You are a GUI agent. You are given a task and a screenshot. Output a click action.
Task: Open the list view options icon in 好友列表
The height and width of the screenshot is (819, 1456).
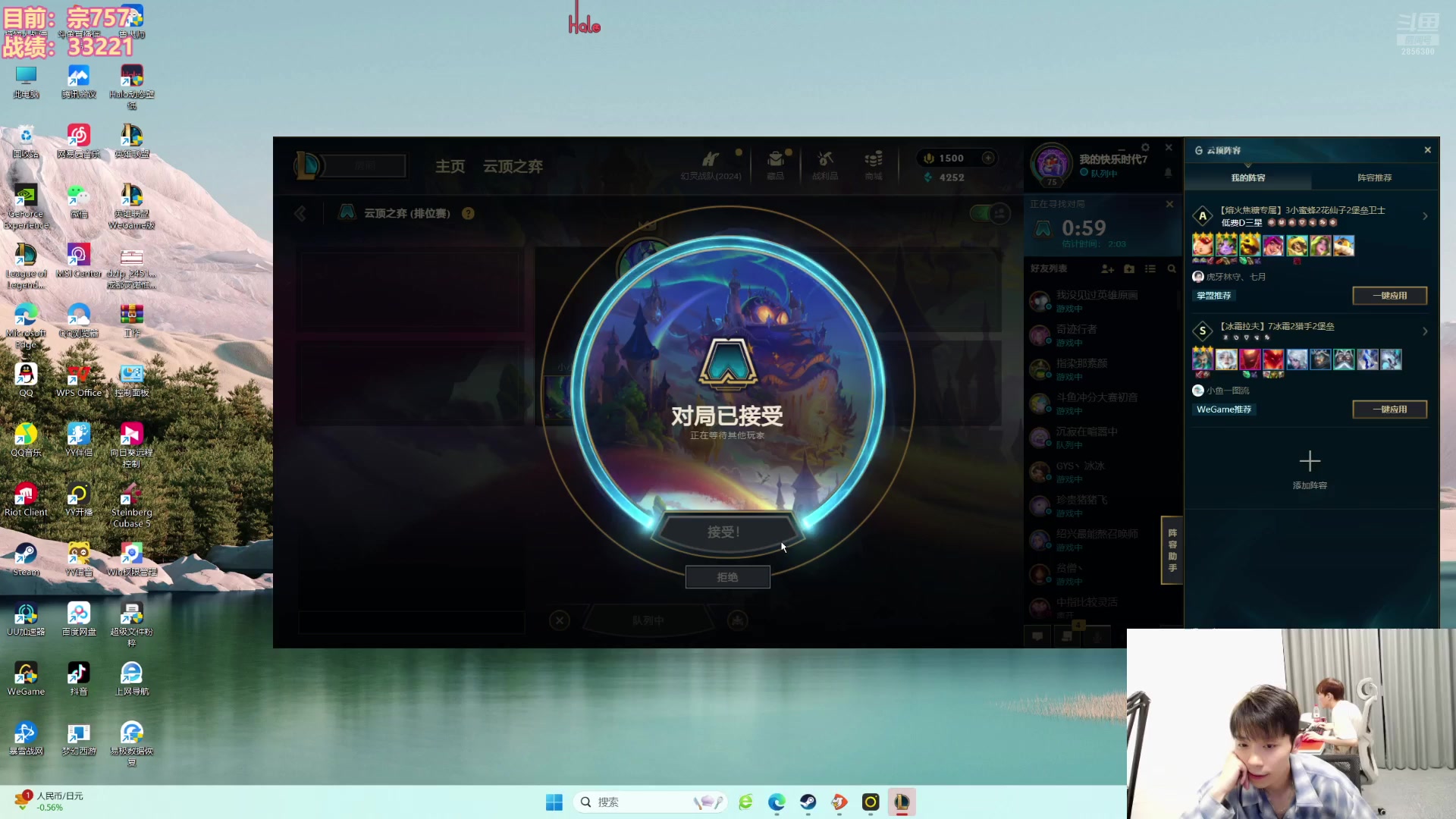(x=1150, y=268)
